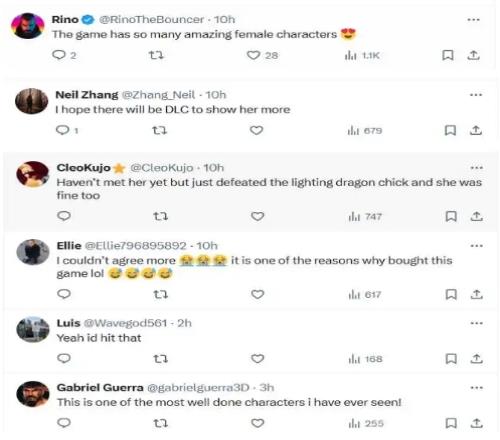This screenshot has width=500, height=440.
Task: Open more menu on Gabriel Guerra's tweet
Action: pyautogui.click(x=476, y=388)
